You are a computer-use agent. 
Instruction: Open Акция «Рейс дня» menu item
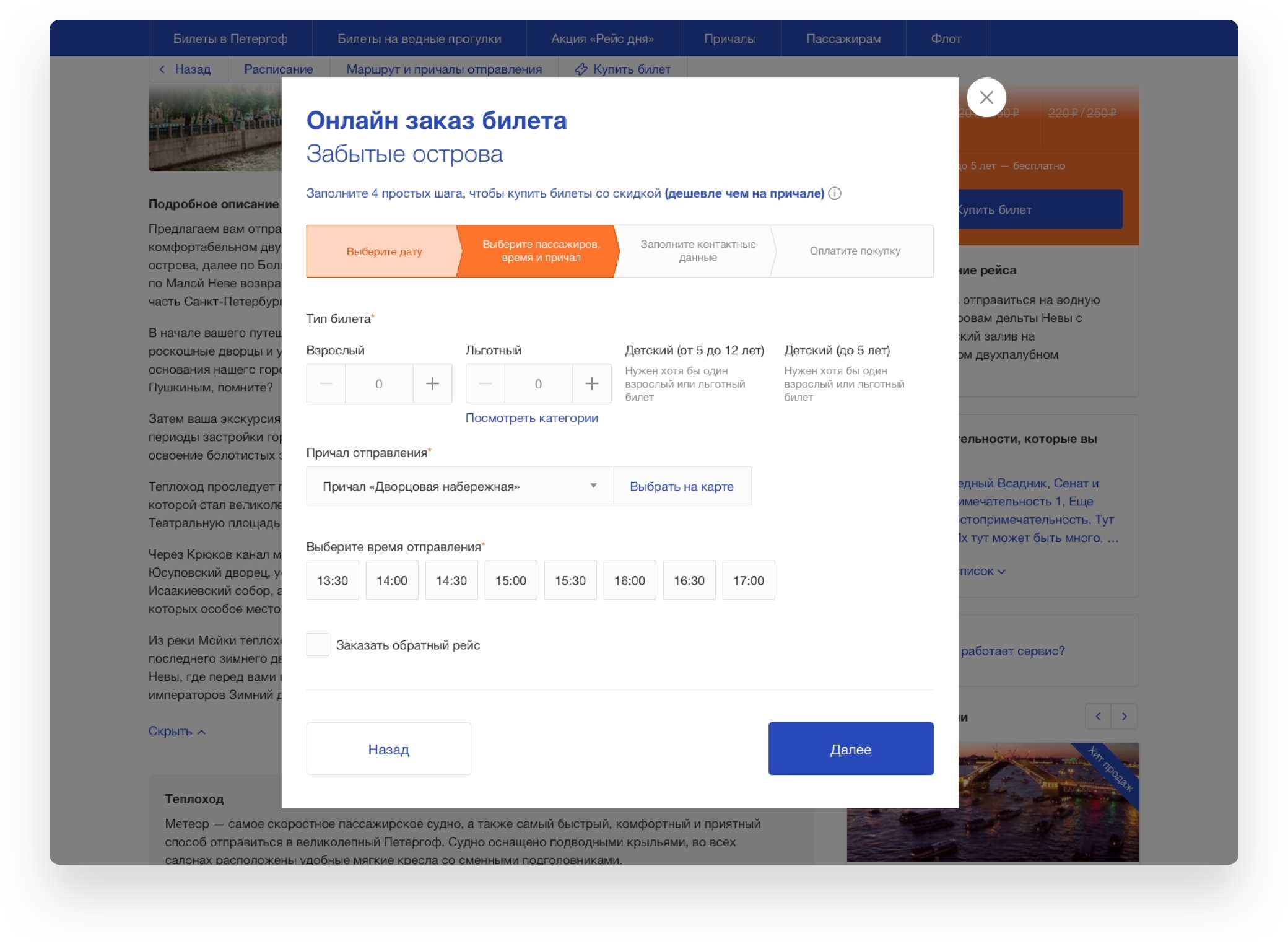(x=603, y=38)
